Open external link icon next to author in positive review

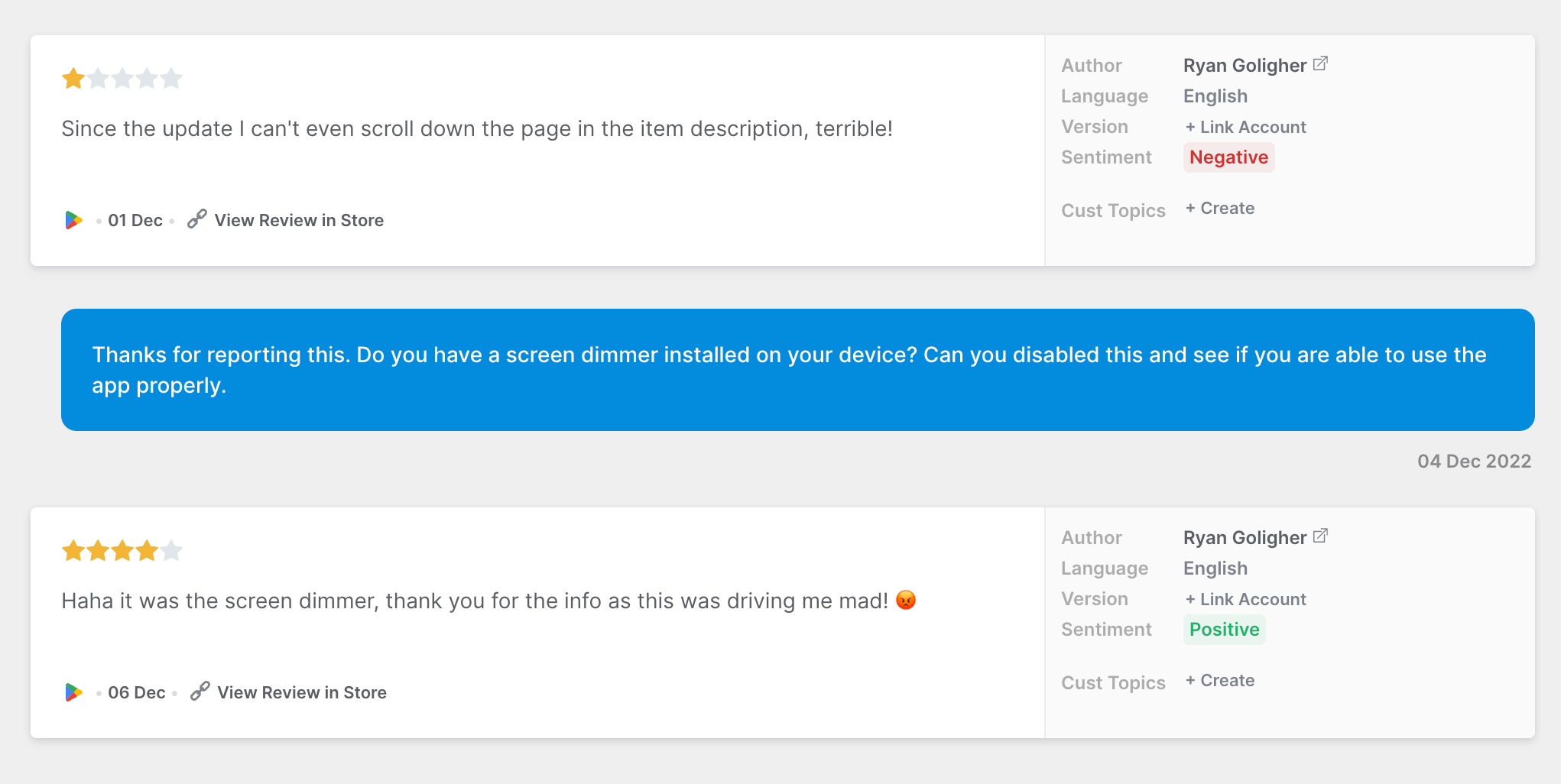point(1321,536)
